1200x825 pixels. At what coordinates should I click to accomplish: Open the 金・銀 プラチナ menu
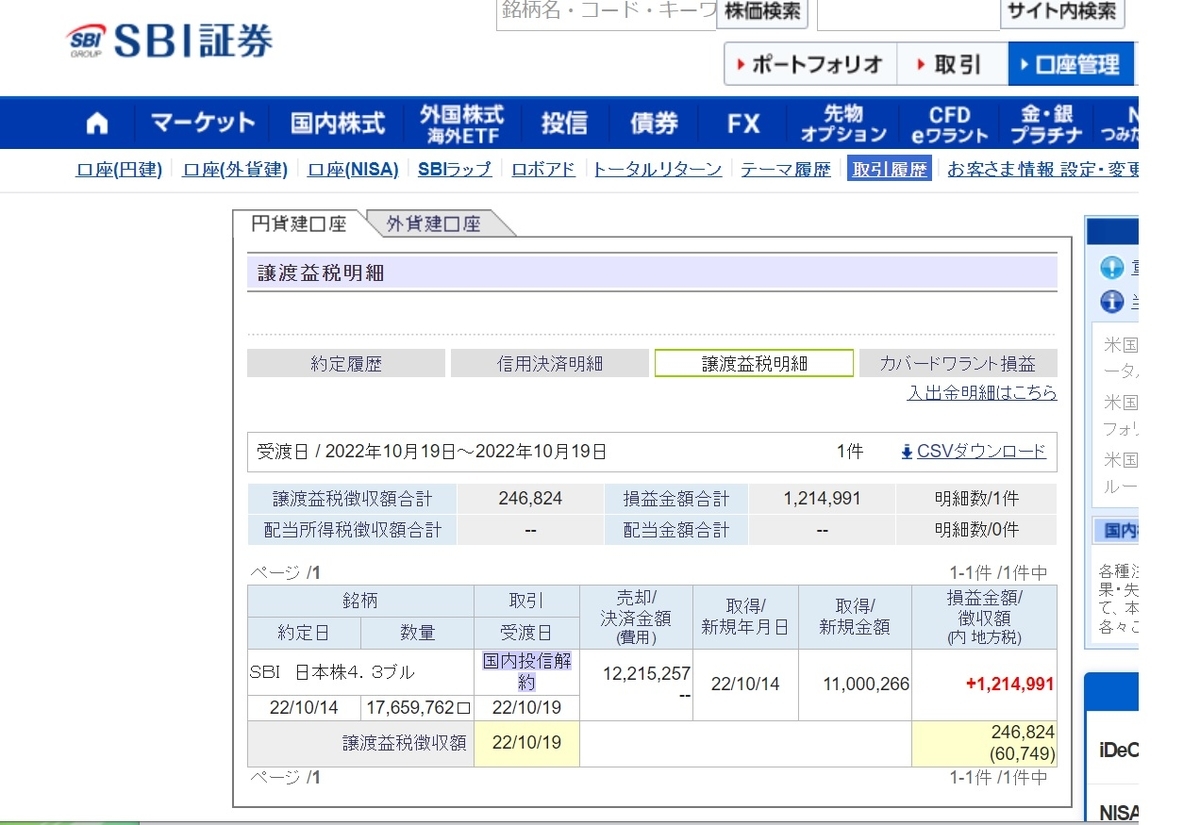(1046, 124)
